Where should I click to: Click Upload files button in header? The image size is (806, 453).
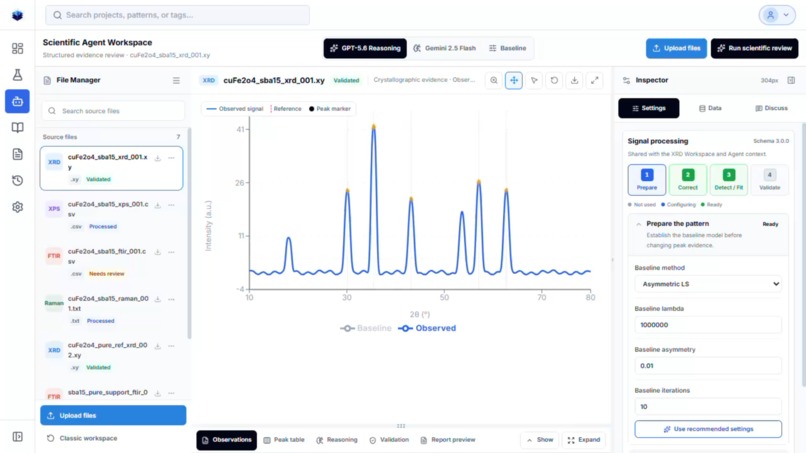coord(676,48)
